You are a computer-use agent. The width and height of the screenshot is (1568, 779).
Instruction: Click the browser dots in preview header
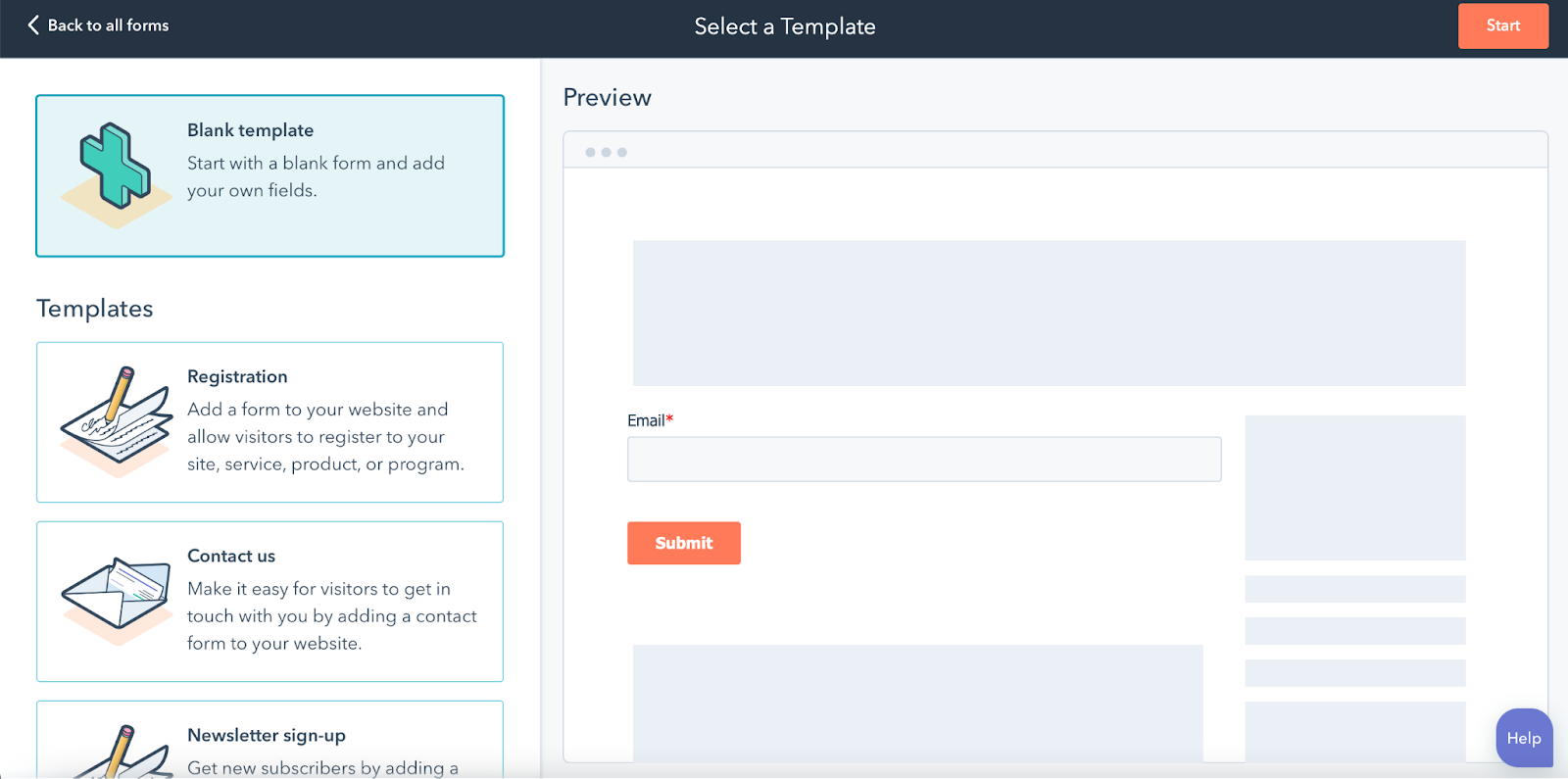point(606,152)
